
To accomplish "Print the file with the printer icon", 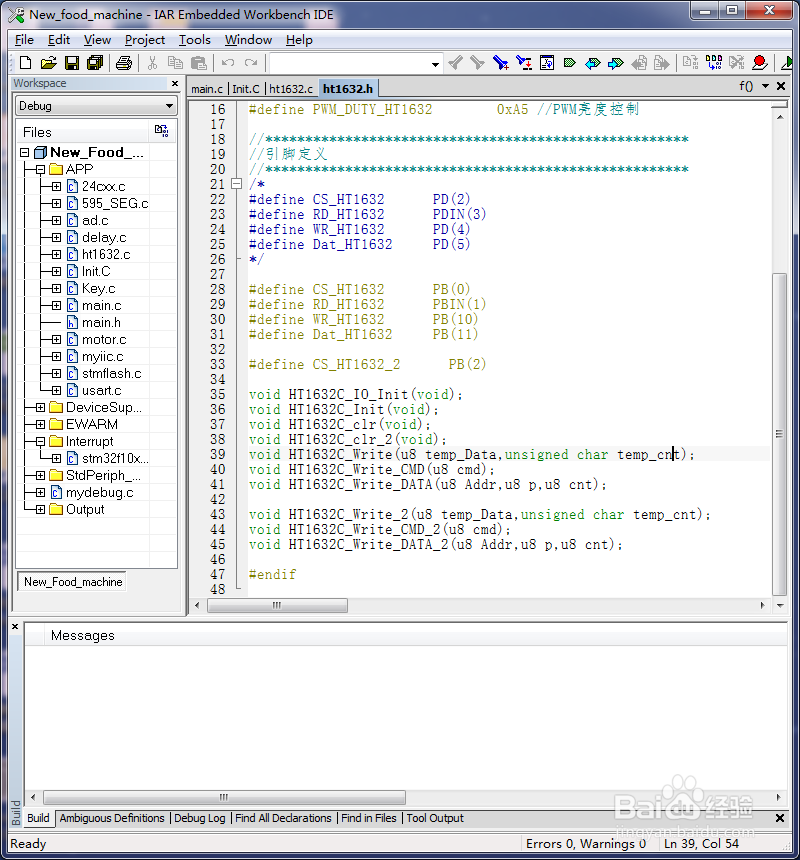I will click(124, 63).
